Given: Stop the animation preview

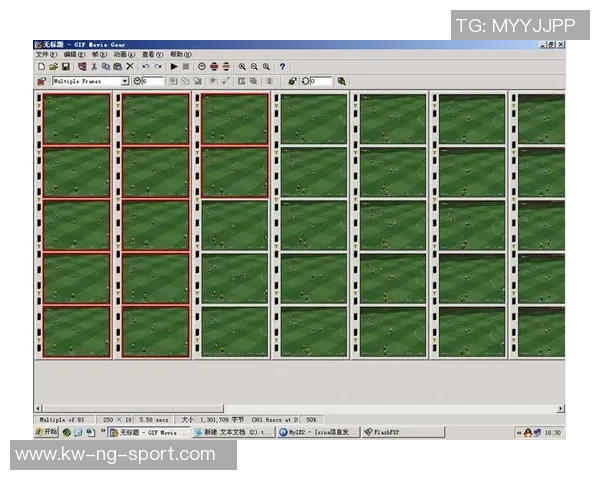Looking at the screenshot, I should pos(186,66).
